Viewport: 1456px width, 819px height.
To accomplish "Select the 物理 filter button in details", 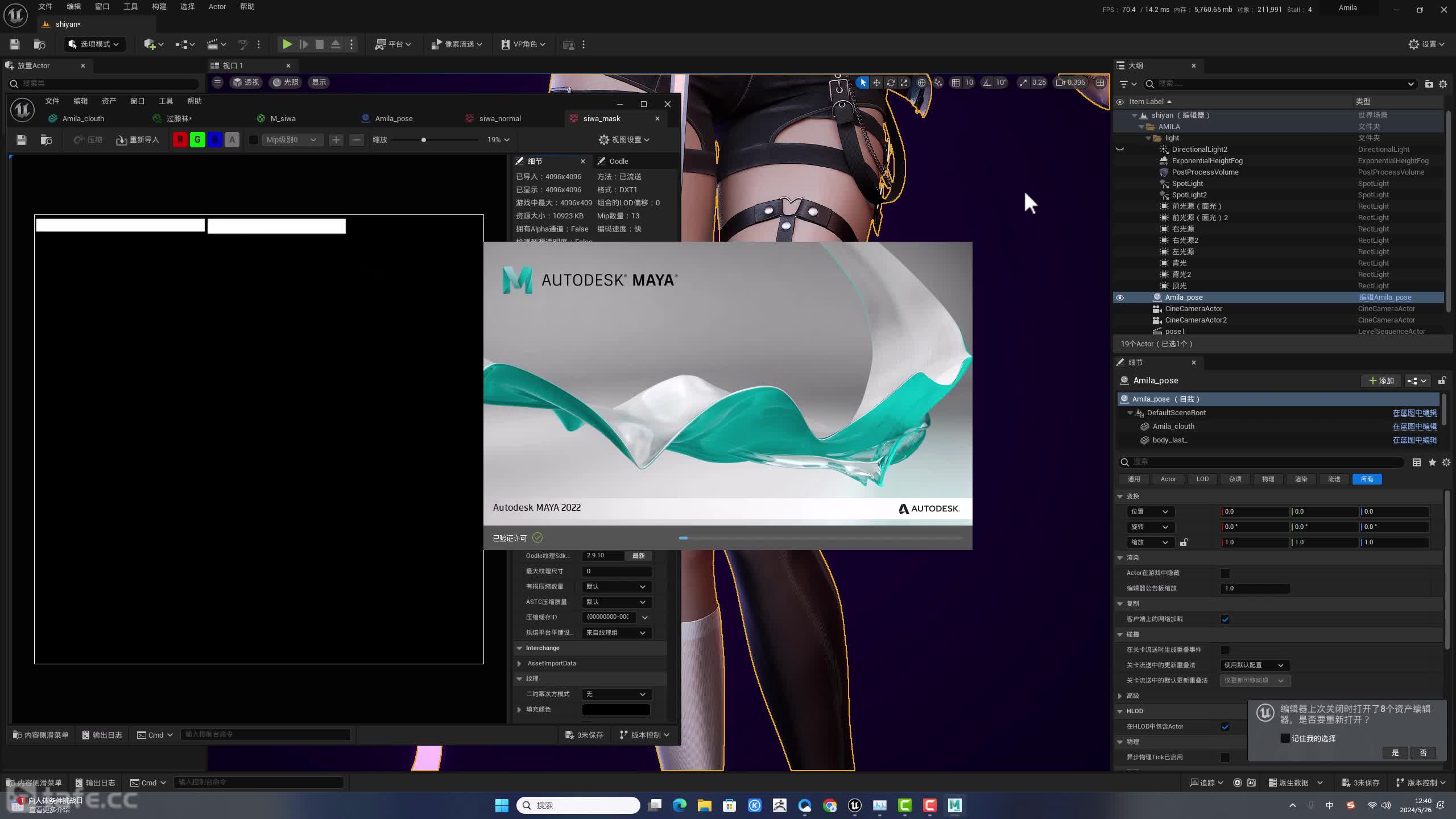I will (1268, 479).
